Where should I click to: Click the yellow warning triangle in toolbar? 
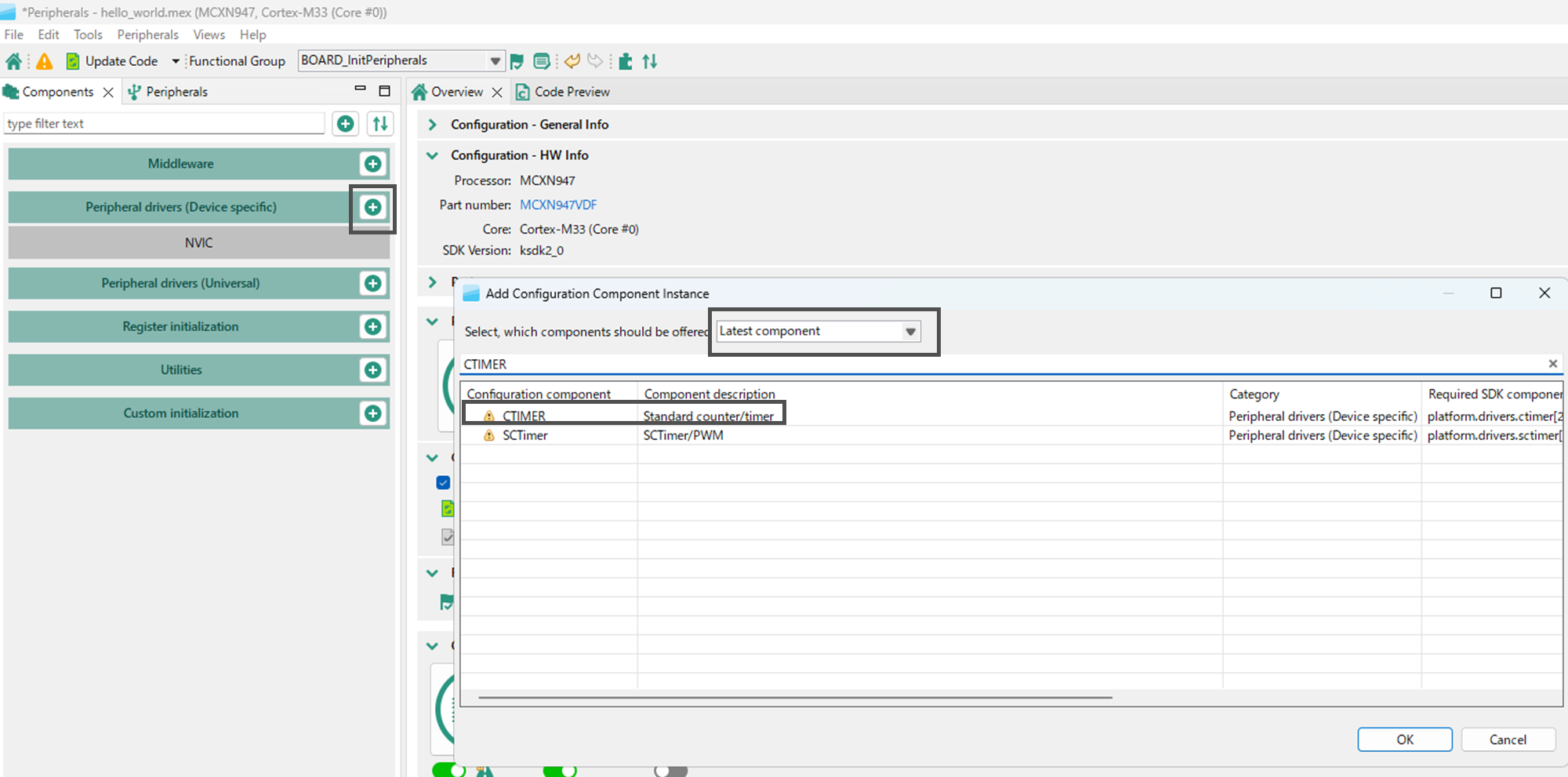pos(45,61)
